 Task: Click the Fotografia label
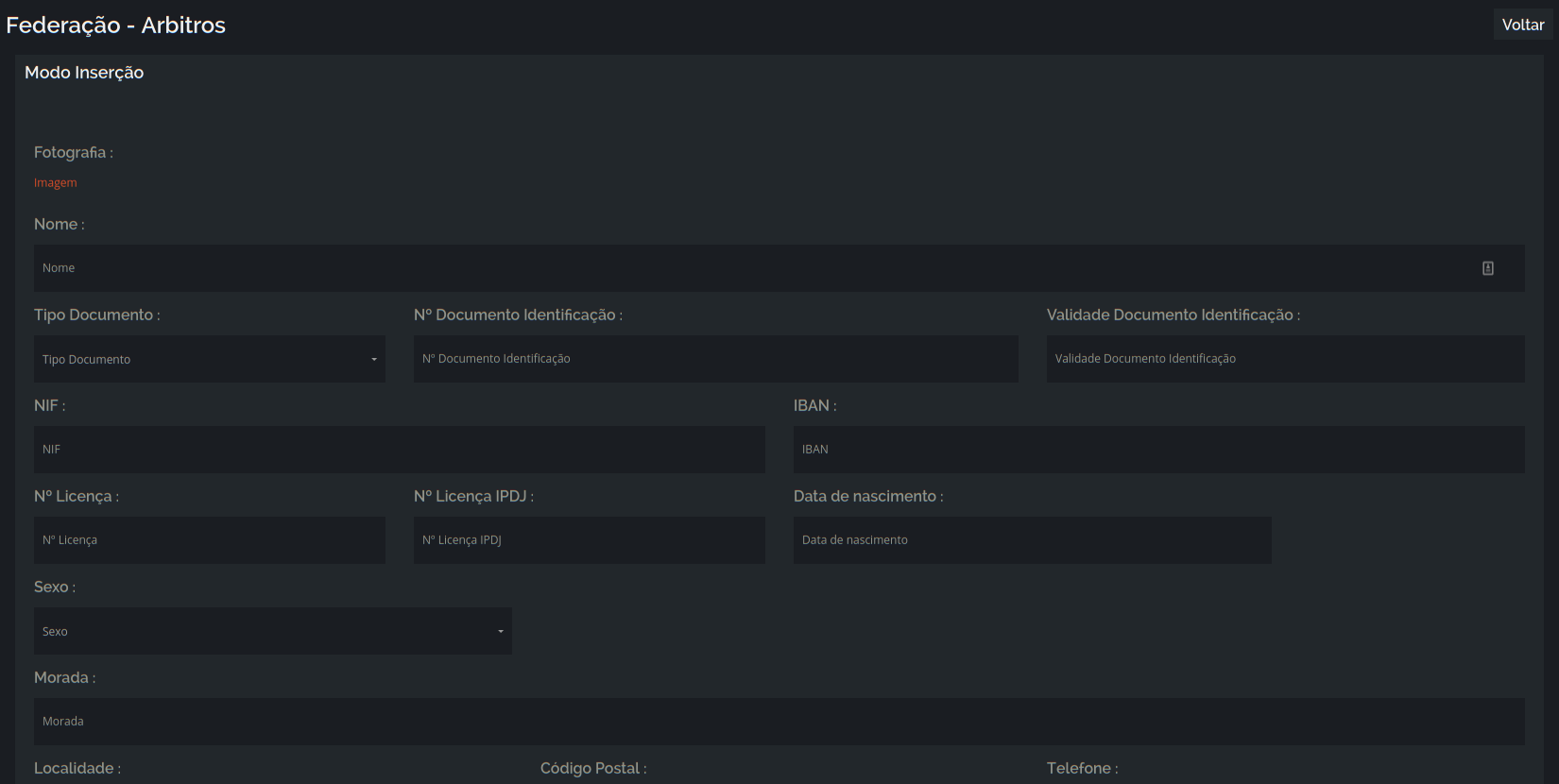click(x=74, y=152)
